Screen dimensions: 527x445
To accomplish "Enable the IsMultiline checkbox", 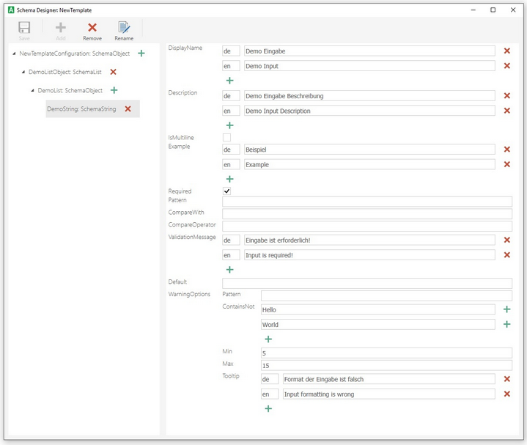I will [x=227, y=137].
